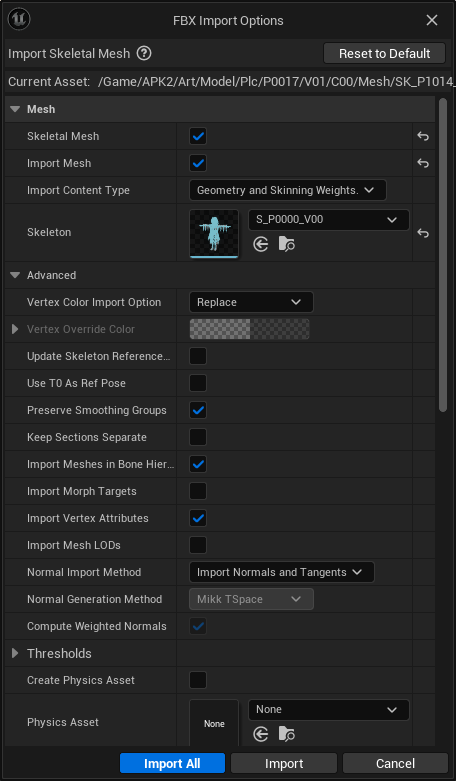This screenshot has height=781, width=456.
Task: Collapse the Advanced section
Action: tap(15, 275)
